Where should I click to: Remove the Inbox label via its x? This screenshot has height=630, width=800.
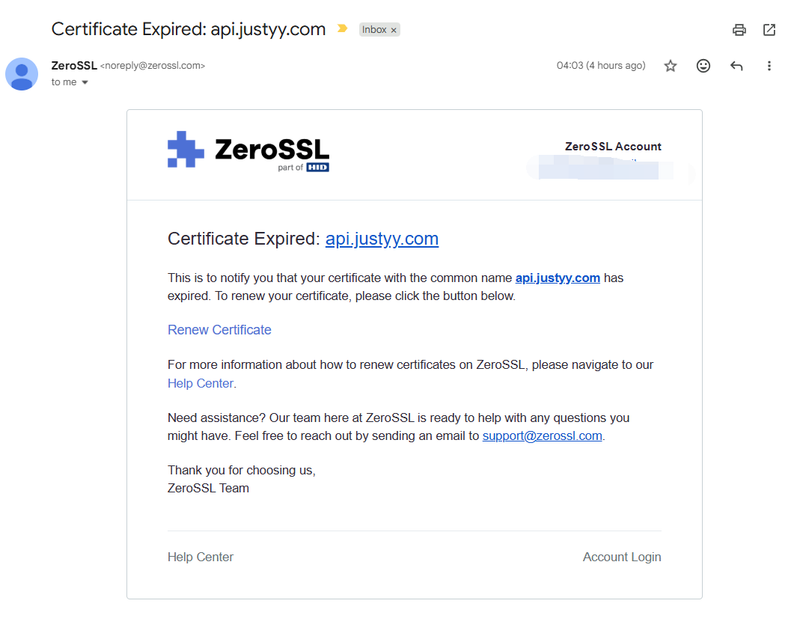pyautogui.click(x=393, y=30)
